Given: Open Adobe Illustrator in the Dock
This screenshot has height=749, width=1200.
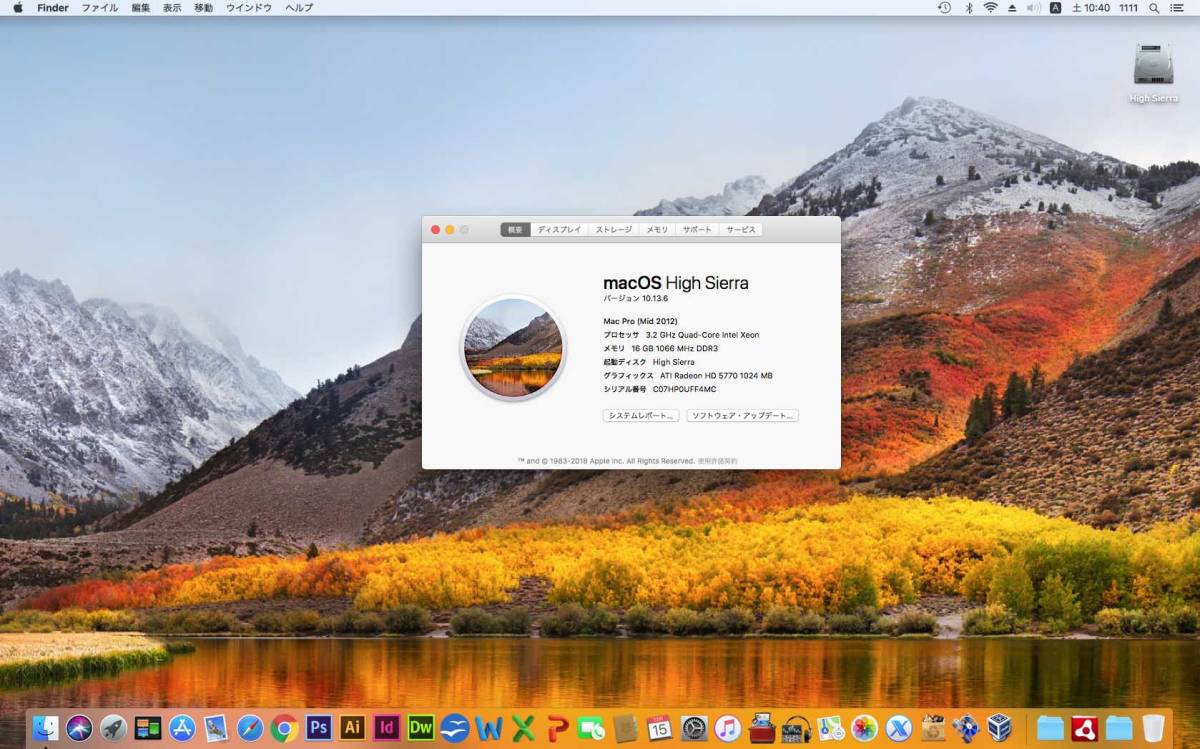Looking at the screenshot, I should click(352, 728).
